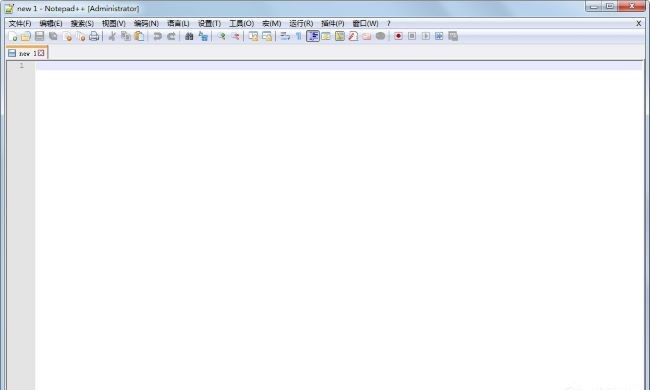
Task: Click the Copy toolbar icon
Action: tap(126, 36)
